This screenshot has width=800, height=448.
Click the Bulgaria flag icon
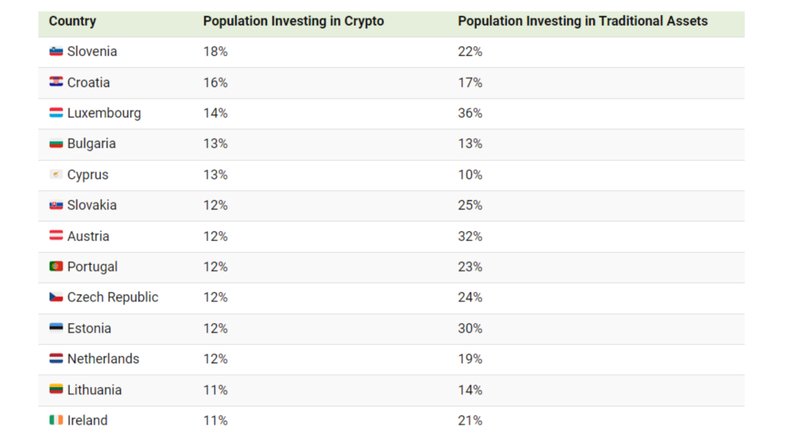(x=56, y=143)
